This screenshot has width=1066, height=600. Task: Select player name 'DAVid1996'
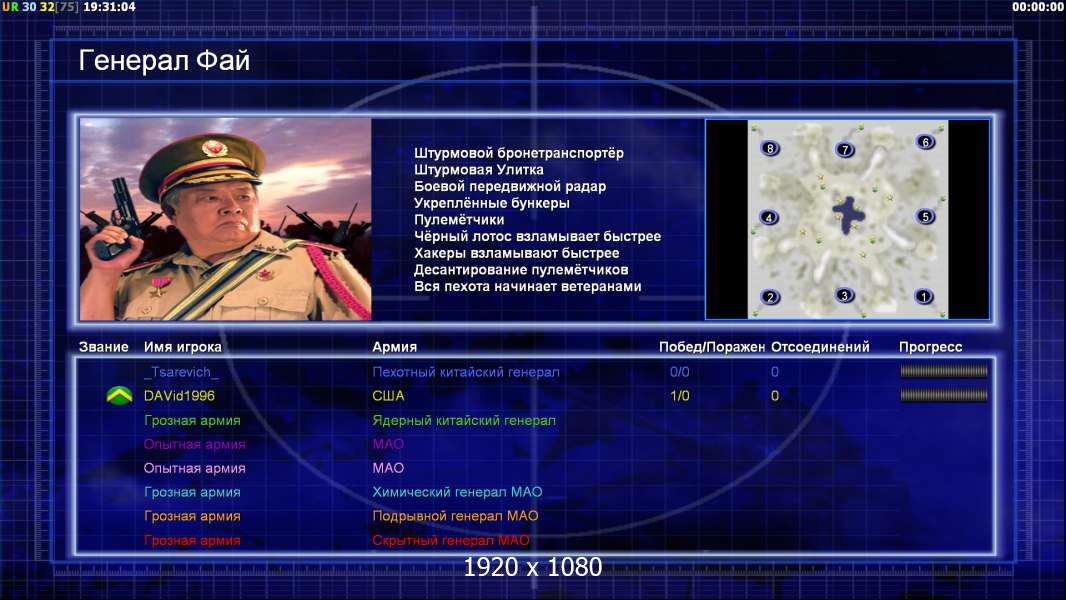coord(179,395)
